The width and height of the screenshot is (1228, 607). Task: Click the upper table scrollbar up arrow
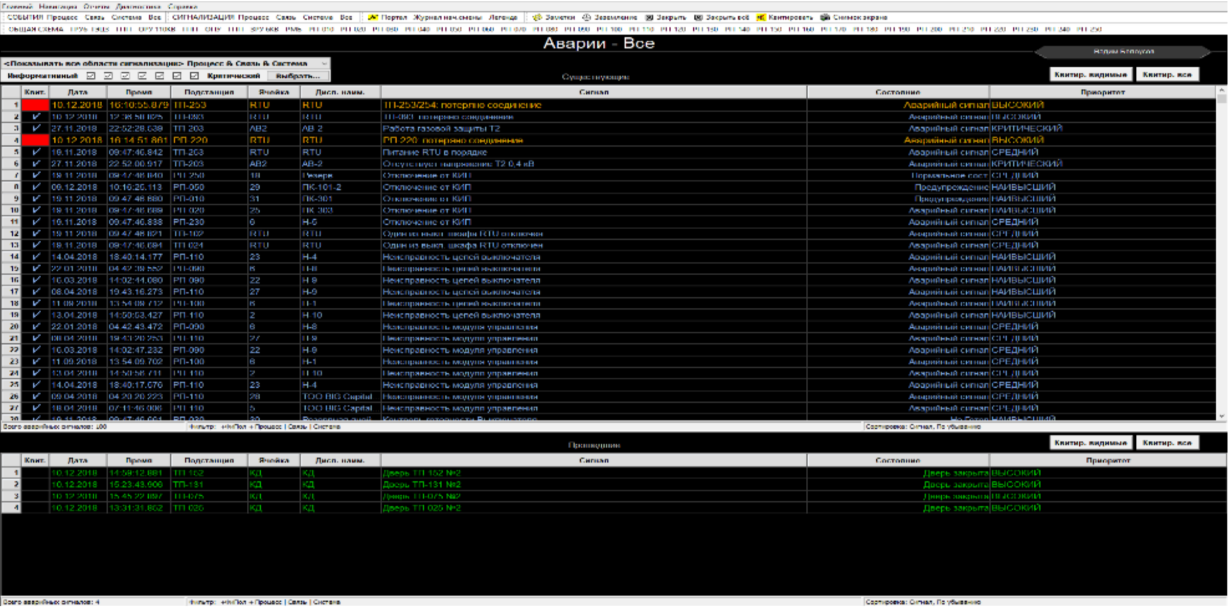(1222, 91)
